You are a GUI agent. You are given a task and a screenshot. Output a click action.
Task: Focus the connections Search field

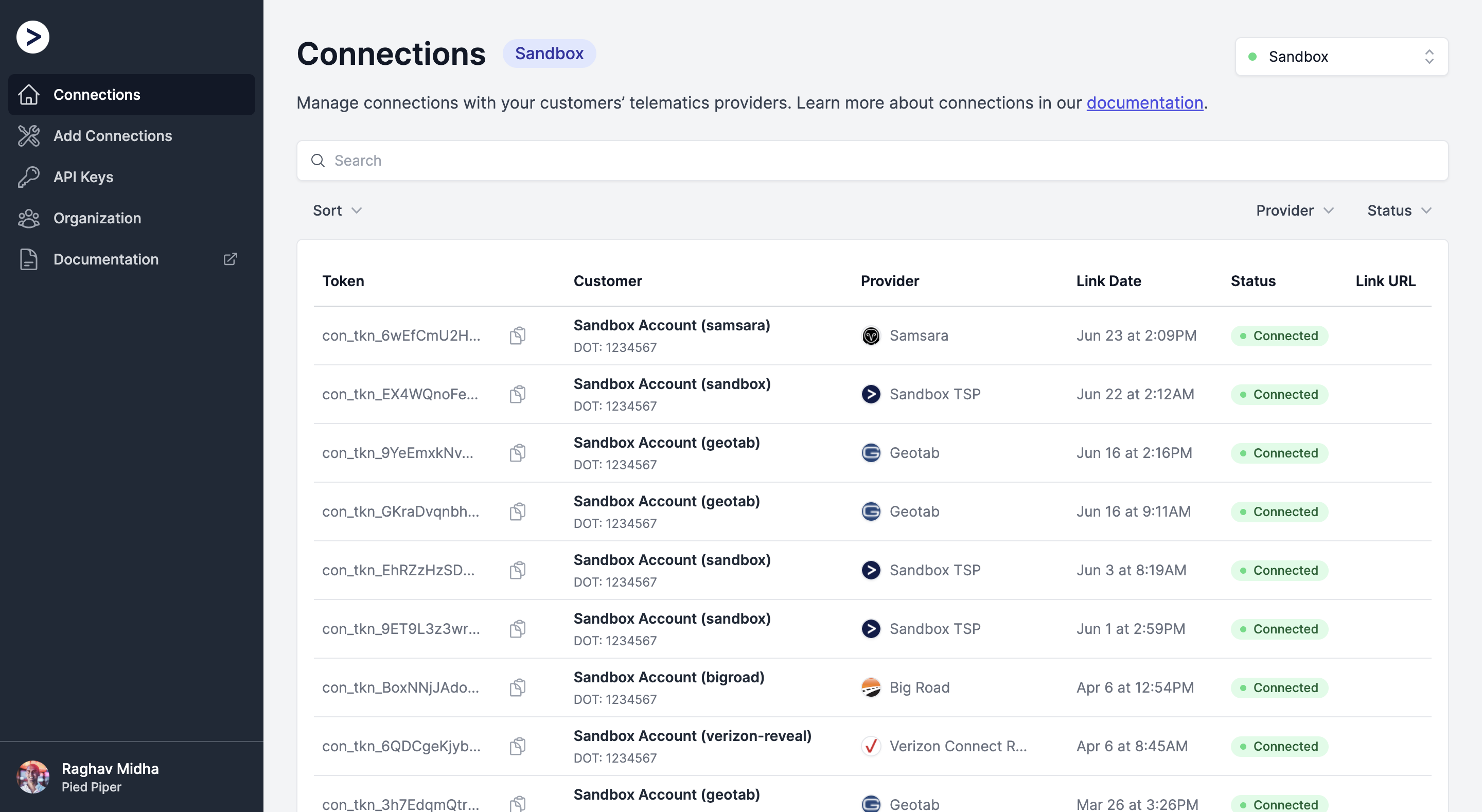872,161
